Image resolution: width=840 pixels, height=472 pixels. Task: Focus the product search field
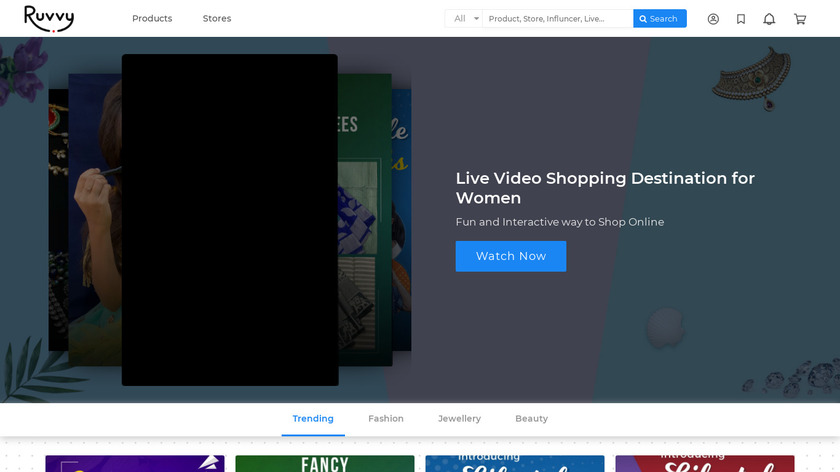pos(558,19)
